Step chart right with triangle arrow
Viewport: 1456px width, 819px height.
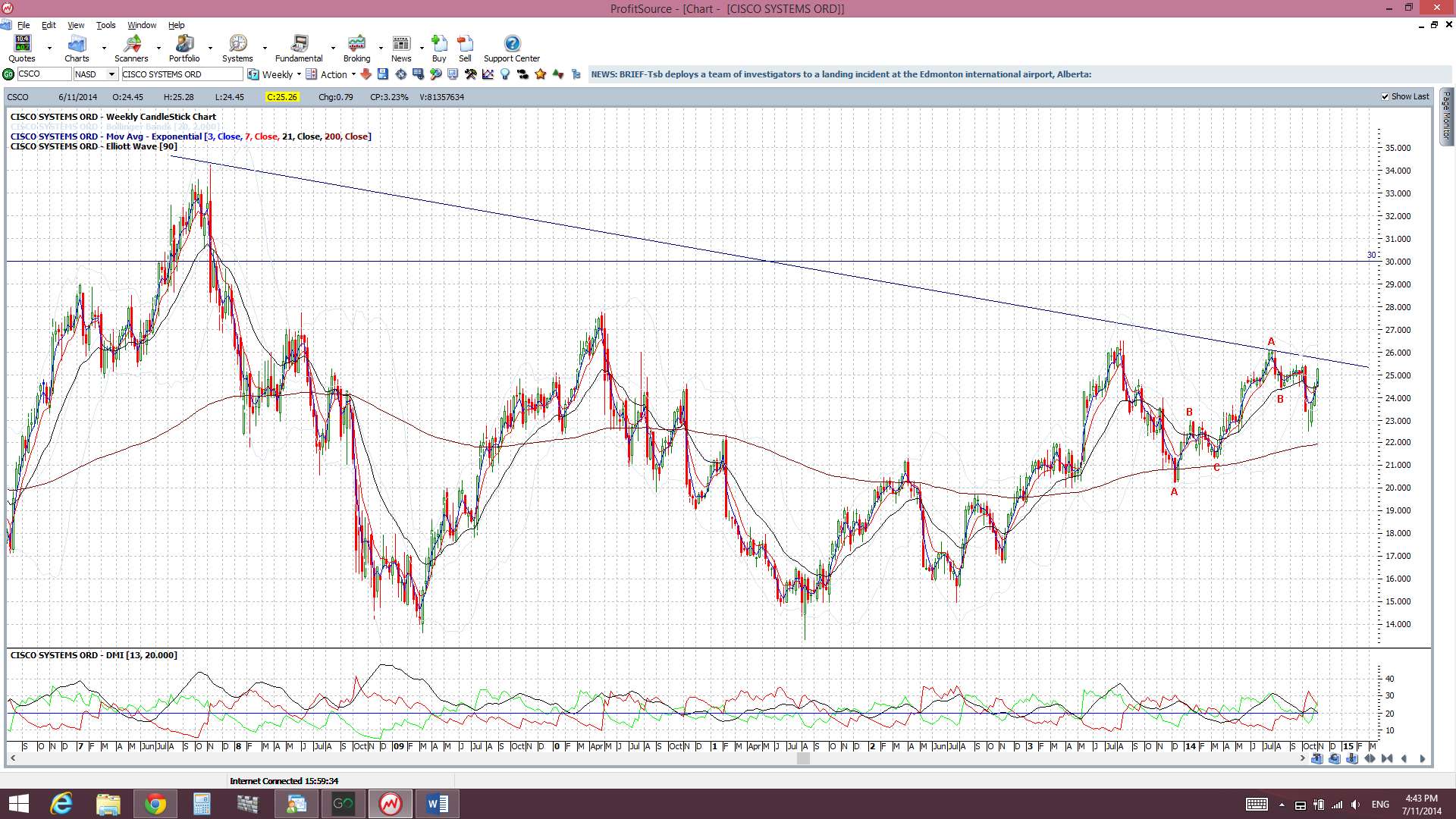(x=1423, y=758)
